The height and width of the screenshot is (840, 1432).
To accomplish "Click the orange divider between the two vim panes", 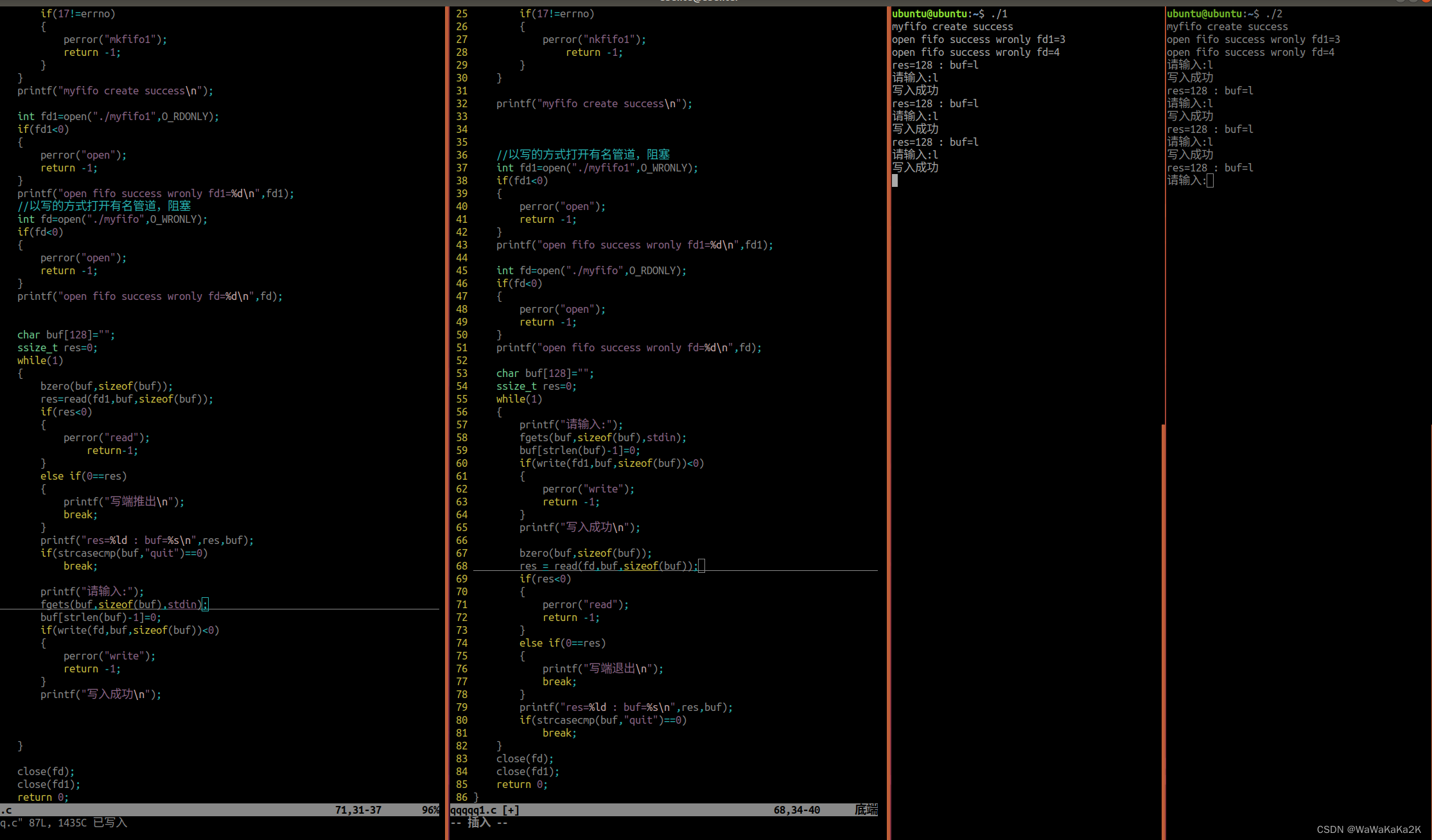I will [x=446, y=417].
